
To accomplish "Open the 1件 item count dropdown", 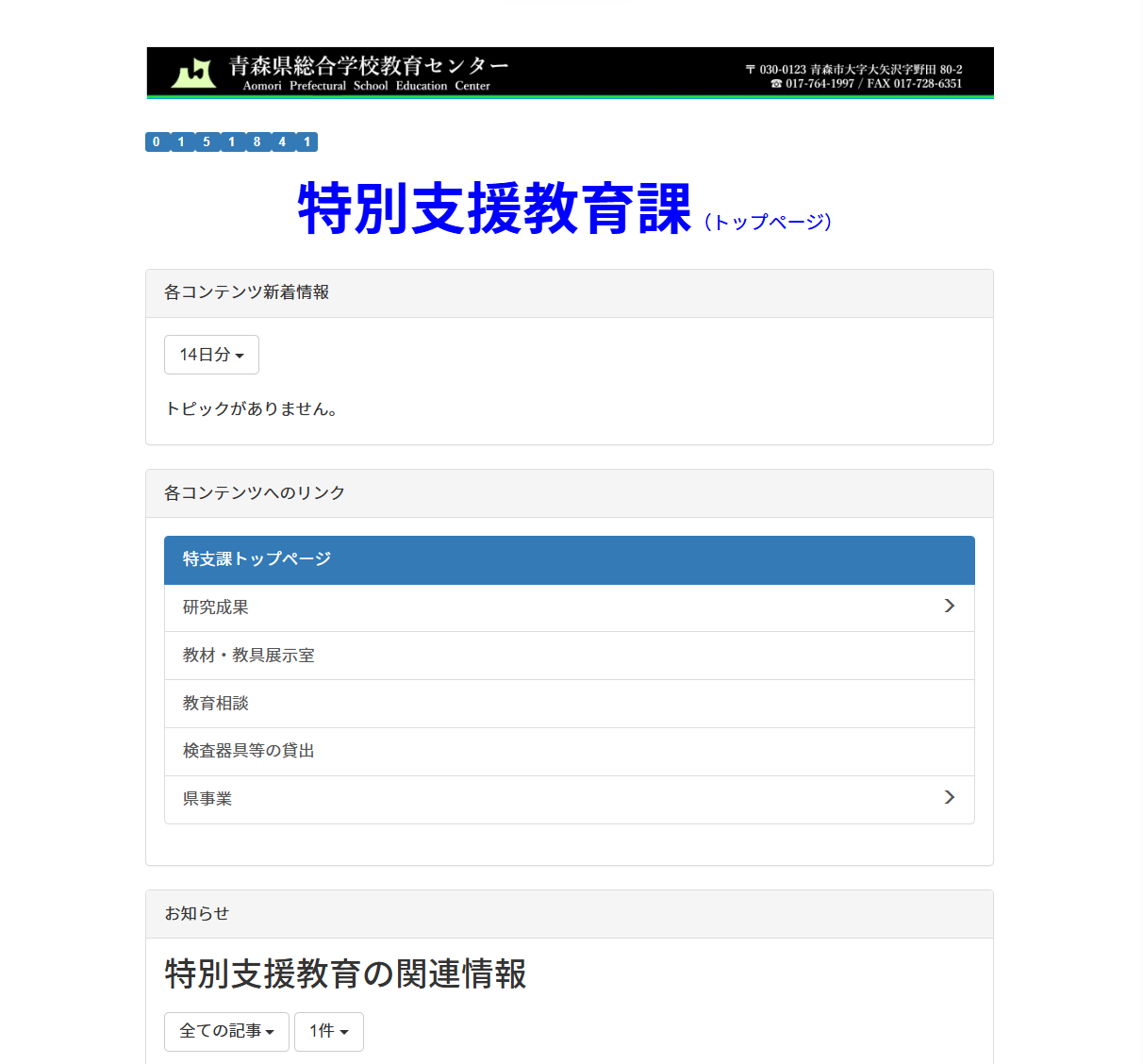I will (328, 1031).
